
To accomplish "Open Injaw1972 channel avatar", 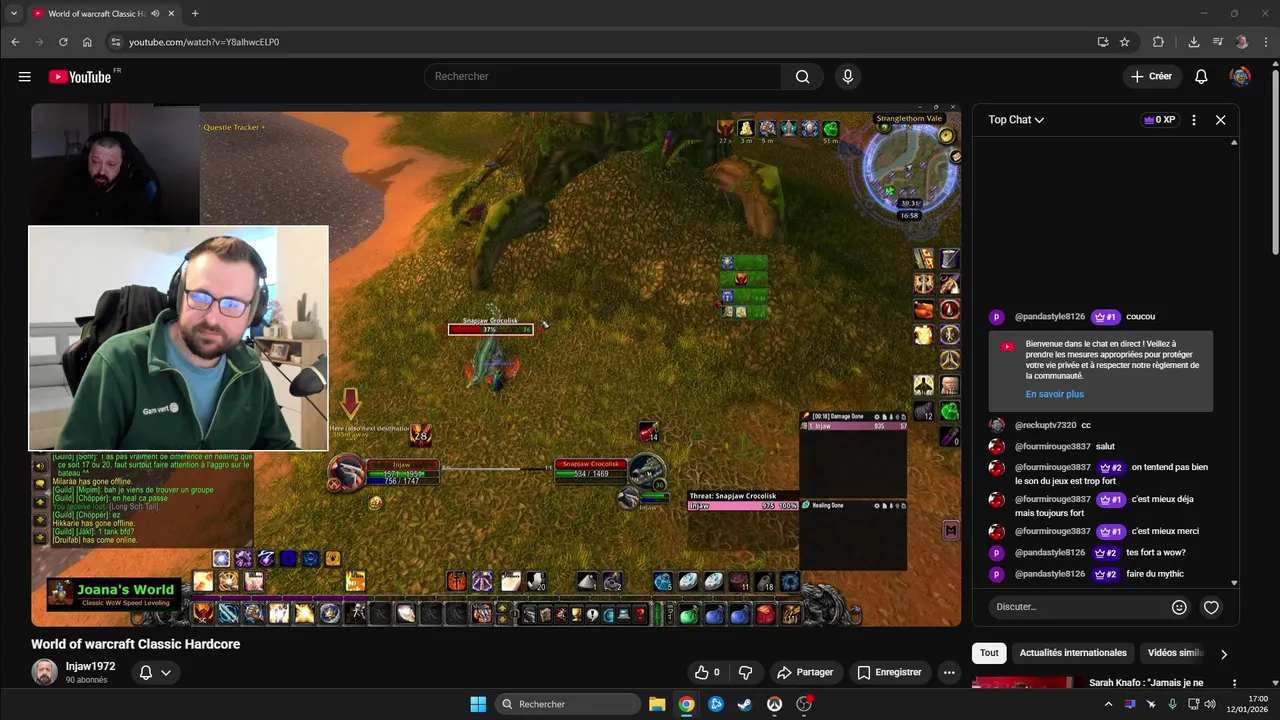I will [x=45, y=672].
